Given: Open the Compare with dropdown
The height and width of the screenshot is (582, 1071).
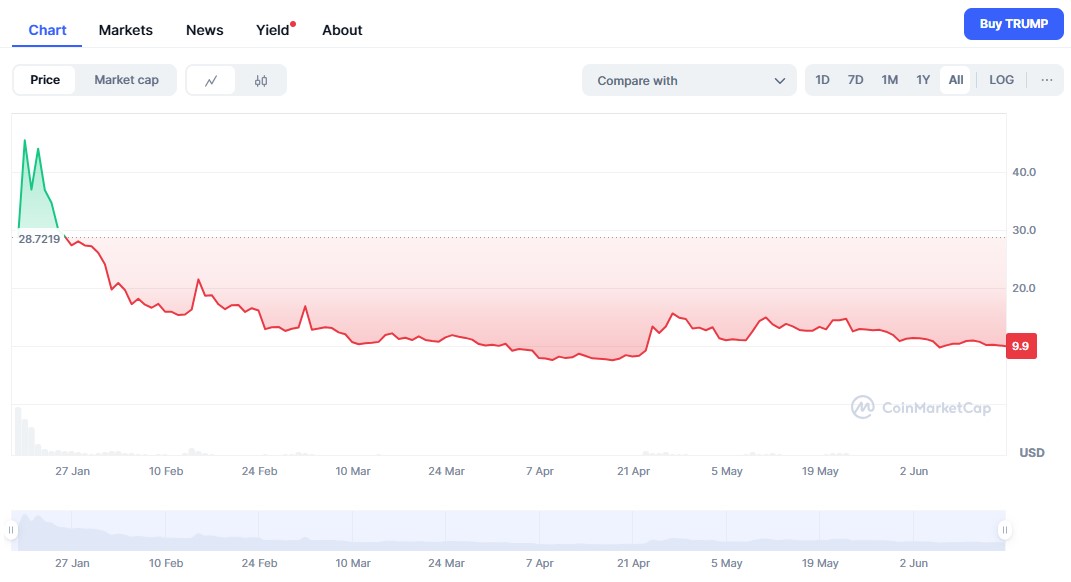Looking at the screenshot, I should 689,81.
